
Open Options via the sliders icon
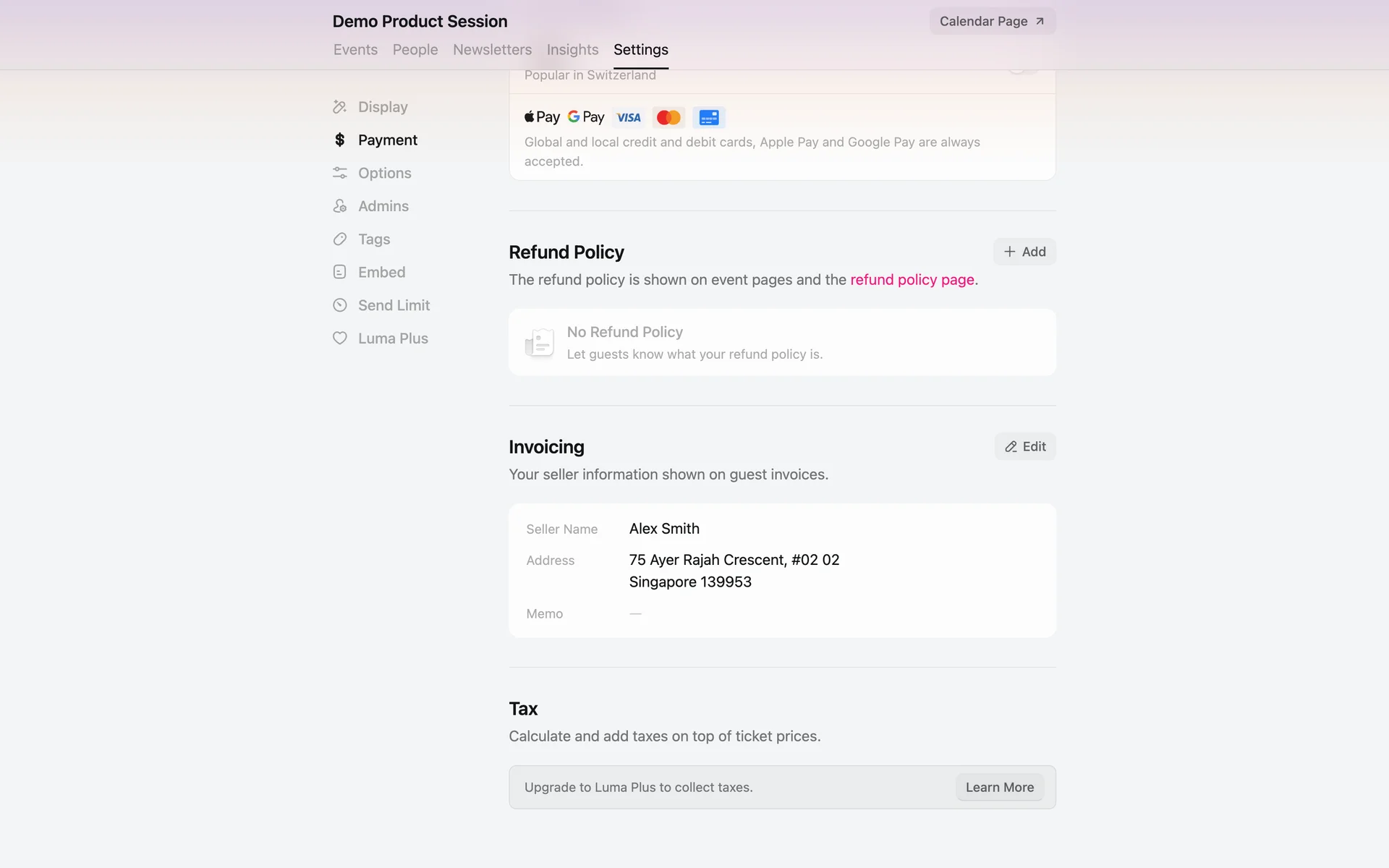click(340, 173)
